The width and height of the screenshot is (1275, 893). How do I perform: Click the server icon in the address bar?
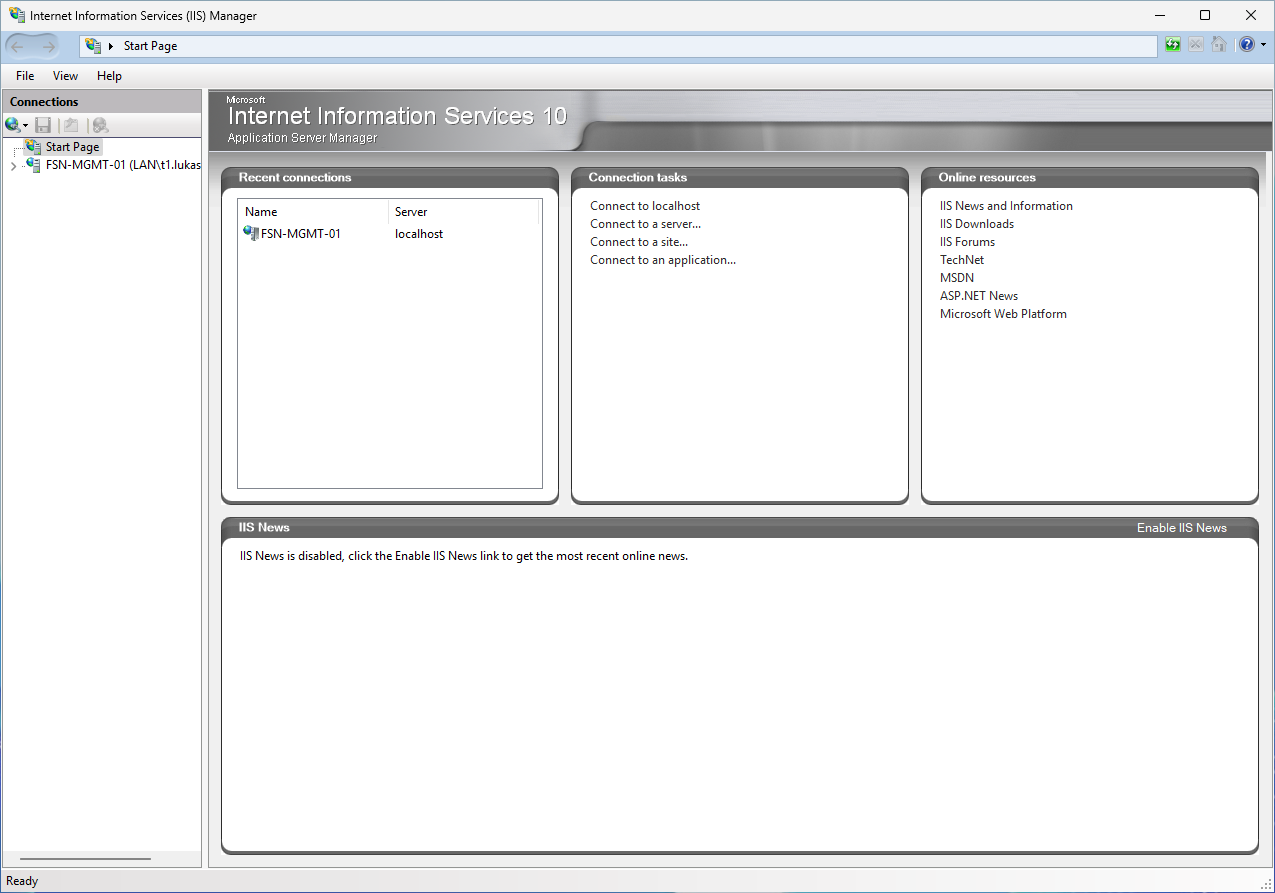point(94,45)
